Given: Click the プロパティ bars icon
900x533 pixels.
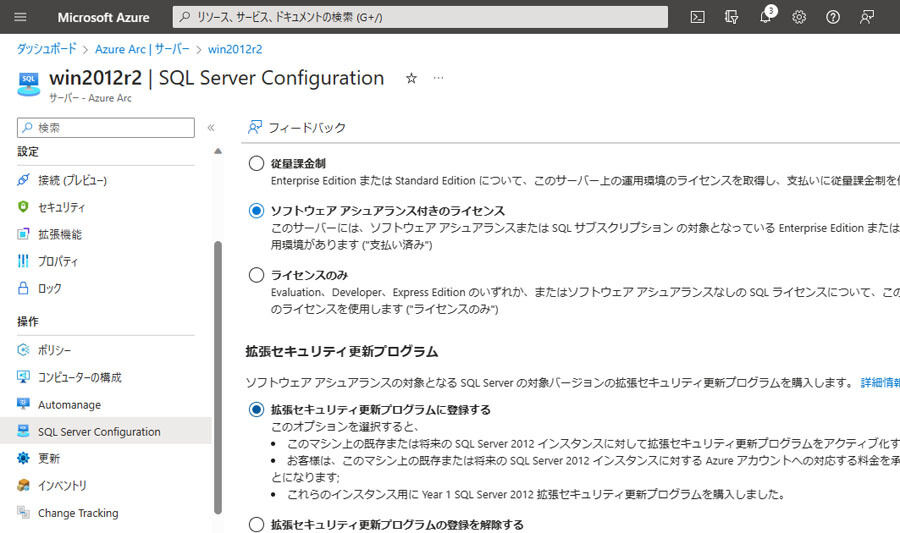Looking at the screenshot, I should [x=23, y=261].
